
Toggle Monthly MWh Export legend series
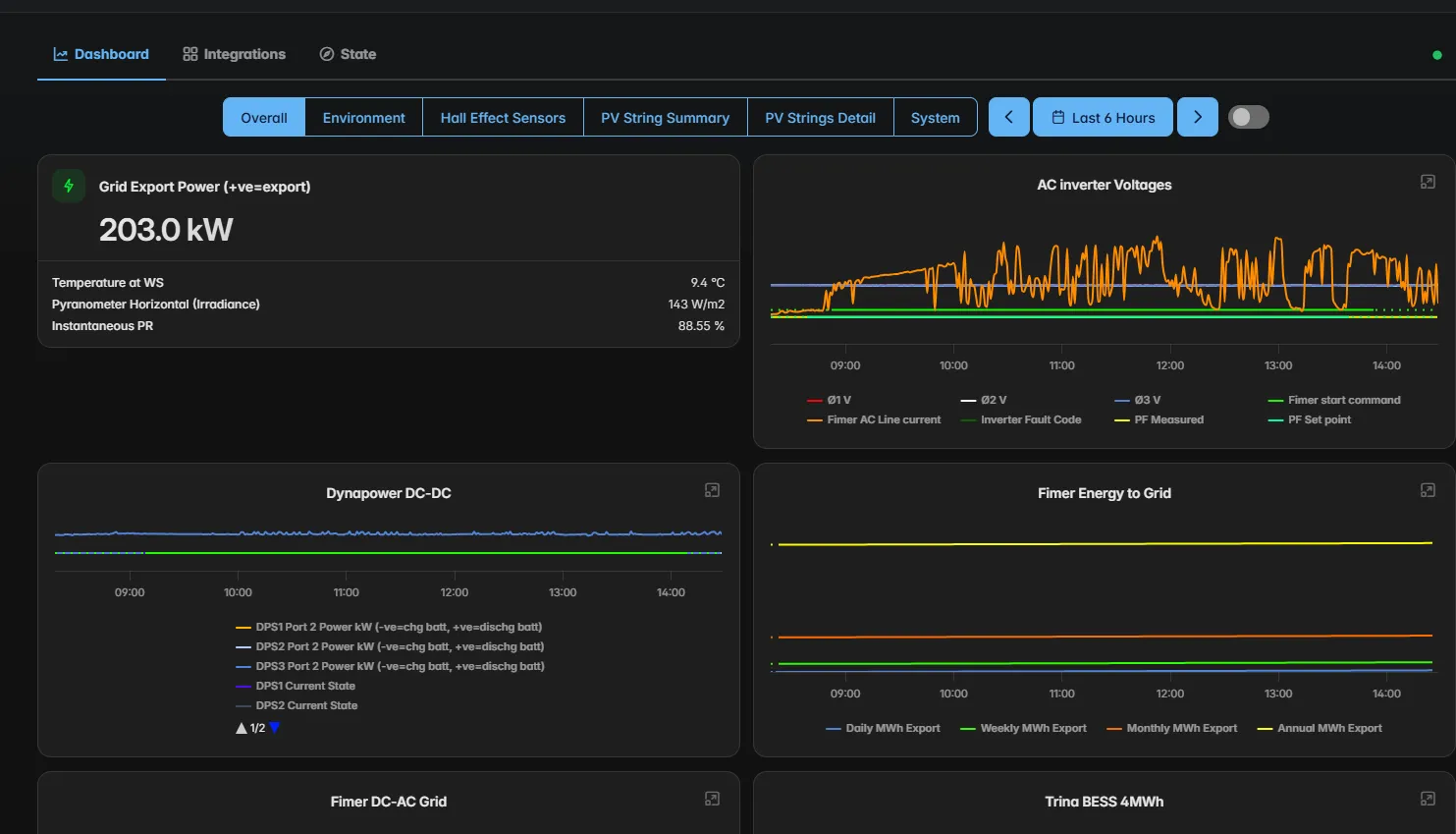1171,728
